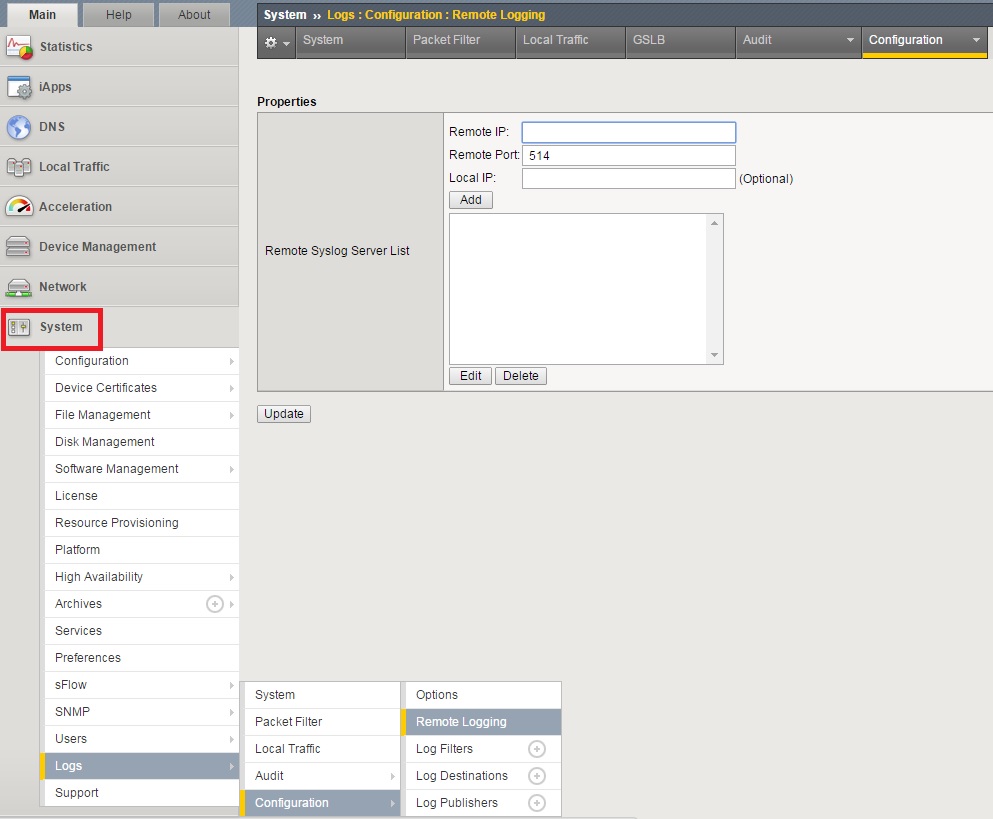
Task: Click the plus icon beside Log Filters
Action: coord(537,749)
